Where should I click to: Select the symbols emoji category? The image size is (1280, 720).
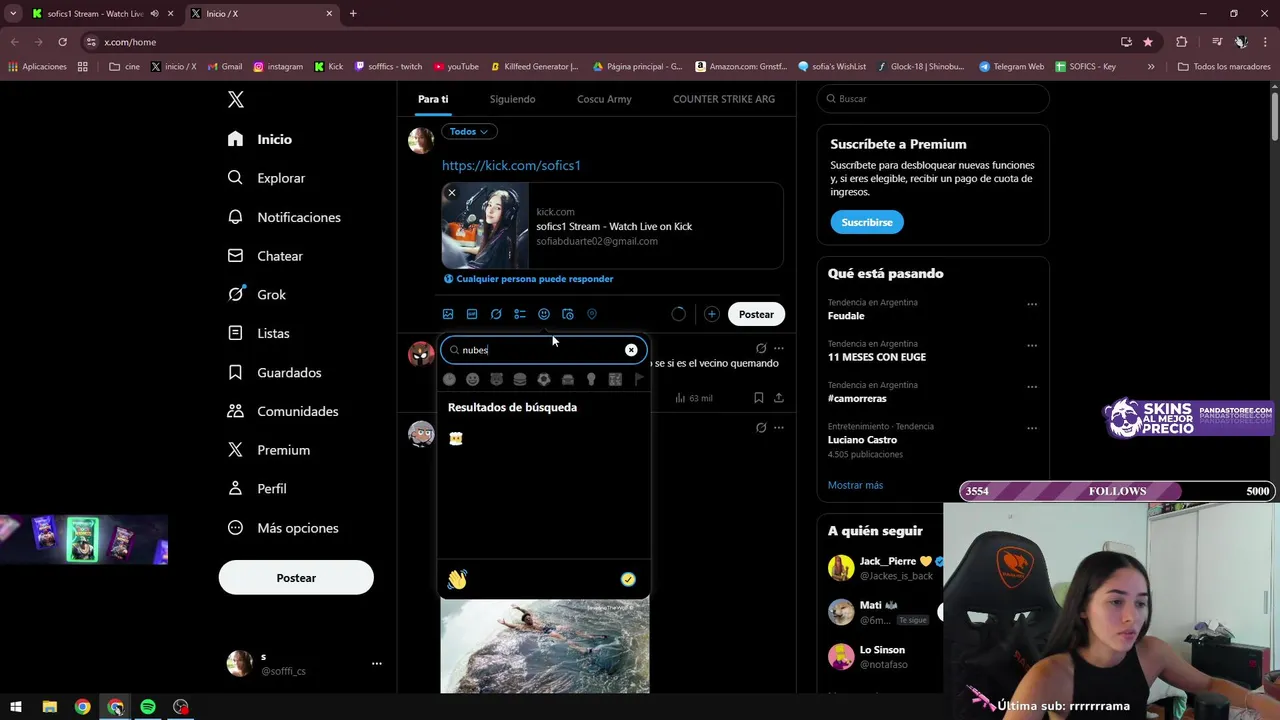(x=615, y=379)
